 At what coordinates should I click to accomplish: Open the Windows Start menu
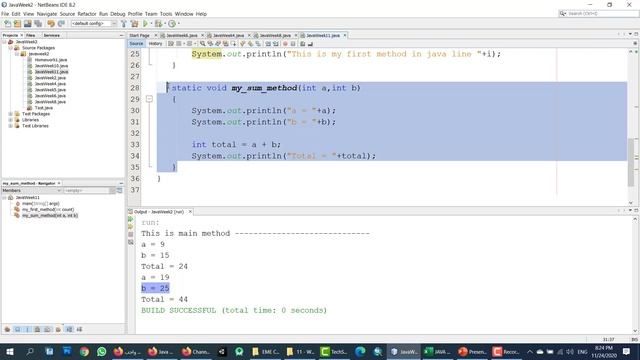(10, 351)
